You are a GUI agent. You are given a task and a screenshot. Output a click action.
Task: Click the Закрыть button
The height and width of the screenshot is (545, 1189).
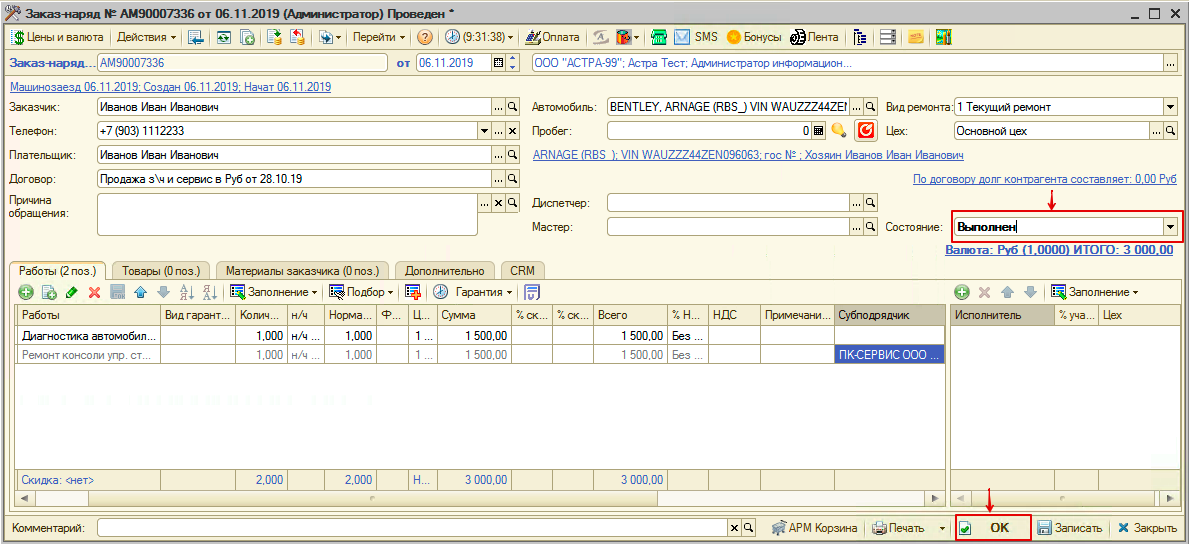[1147, 528]
